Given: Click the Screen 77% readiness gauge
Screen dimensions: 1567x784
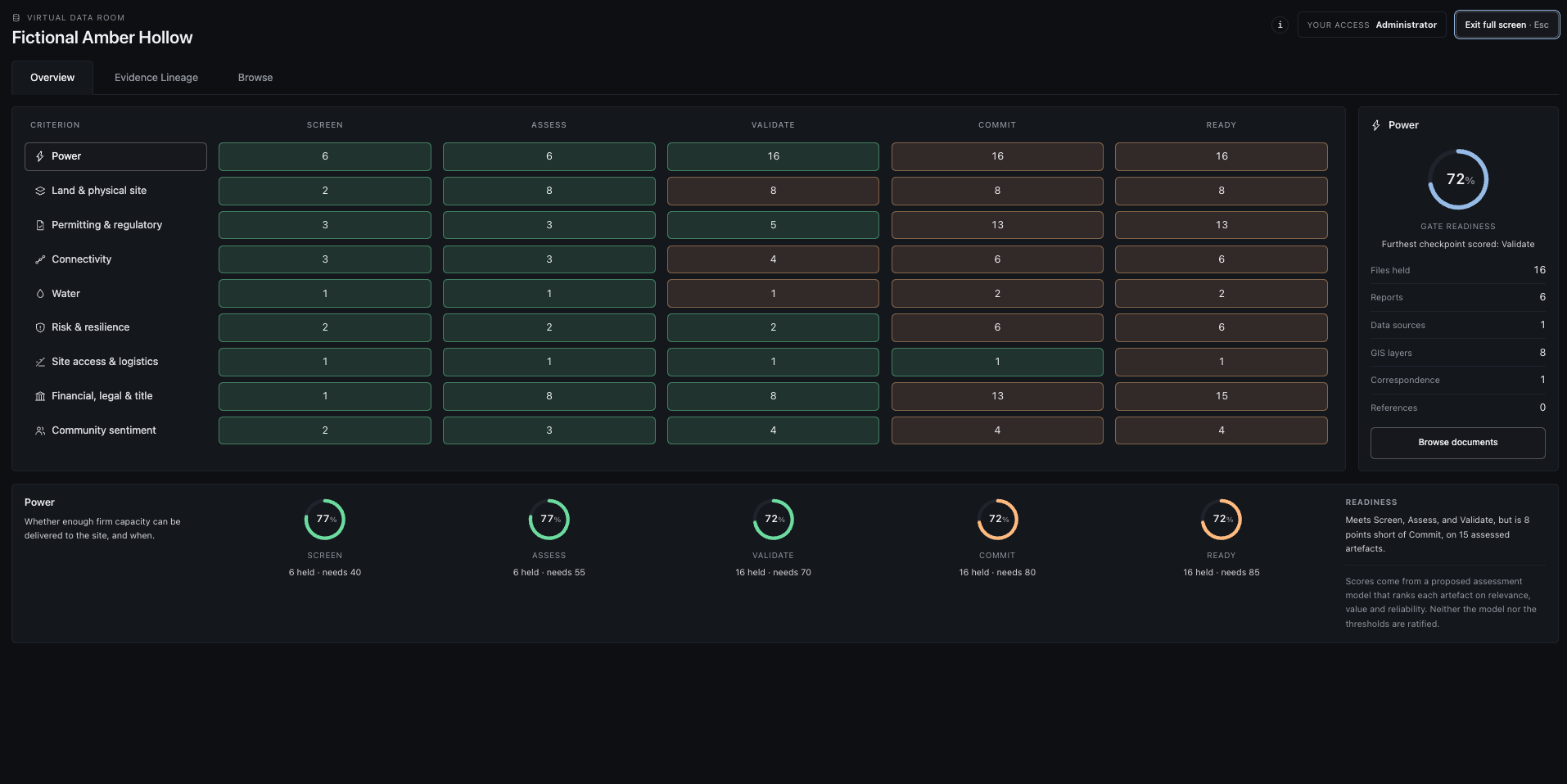Looking at the screenshot, I should coord(325,520).
